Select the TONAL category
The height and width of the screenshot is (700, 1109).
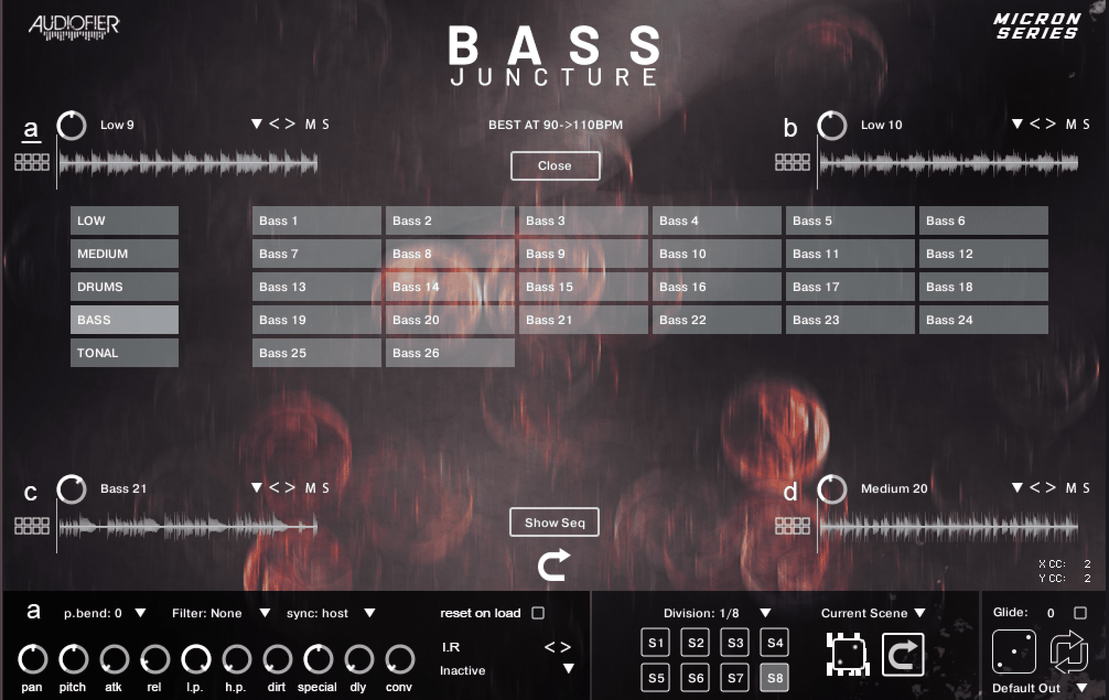point(123,352)
